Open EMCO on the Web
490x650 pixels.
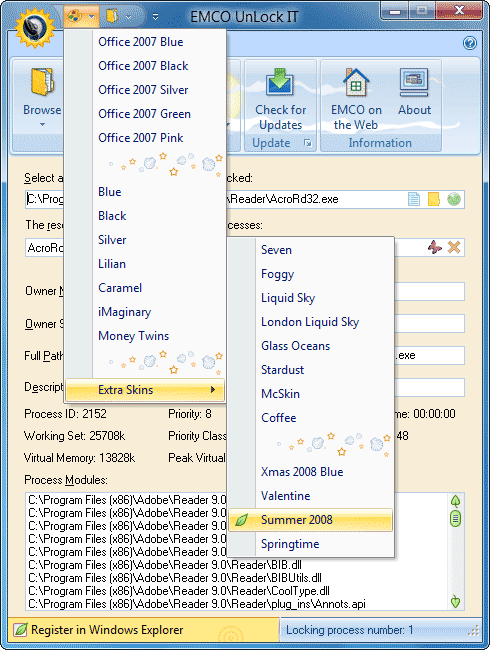[x=356, y=99]
